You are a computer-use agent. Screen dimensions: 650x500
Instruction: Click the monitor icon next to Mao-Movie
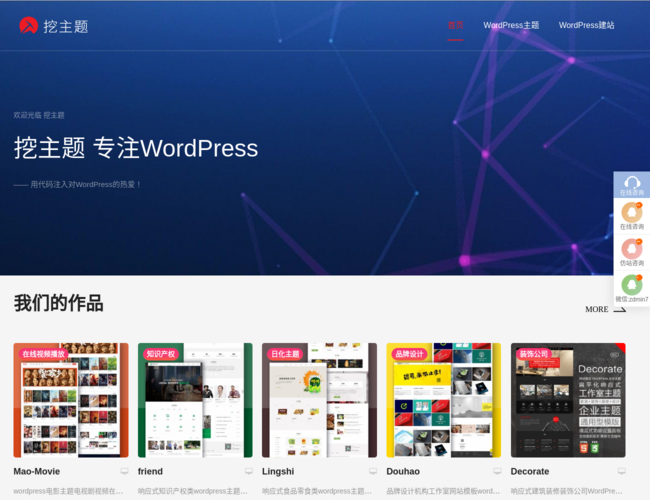124,471
